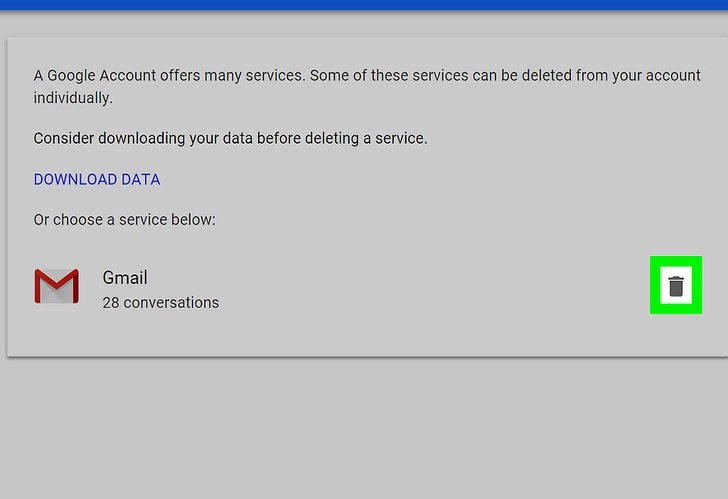Click the number "28" under Gmail
This screenshot has height=499, width=728.
111,302
